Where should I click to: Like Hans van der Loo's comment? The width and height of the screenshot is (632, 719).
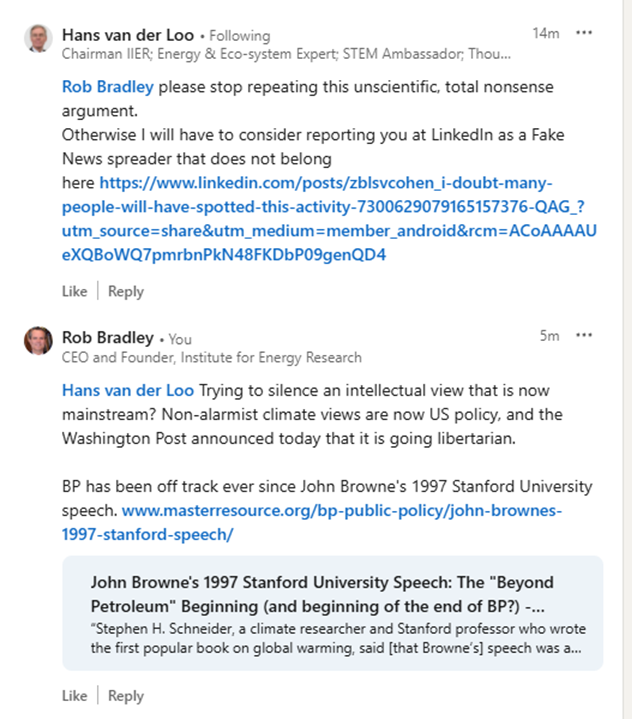[x=74, y=291]
